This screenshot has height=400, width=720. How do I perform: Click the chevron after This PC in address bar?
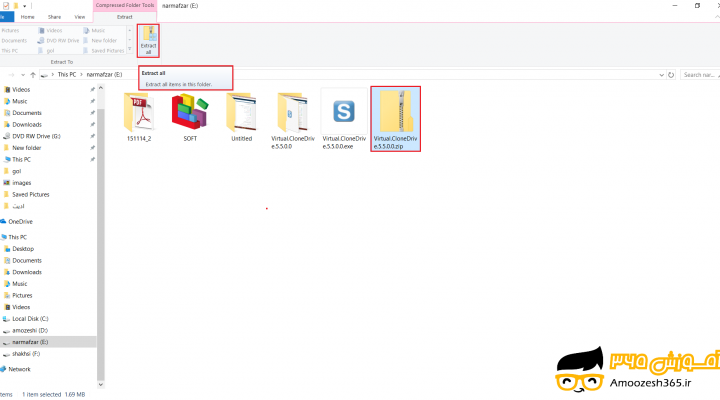[x=81, y=74]
